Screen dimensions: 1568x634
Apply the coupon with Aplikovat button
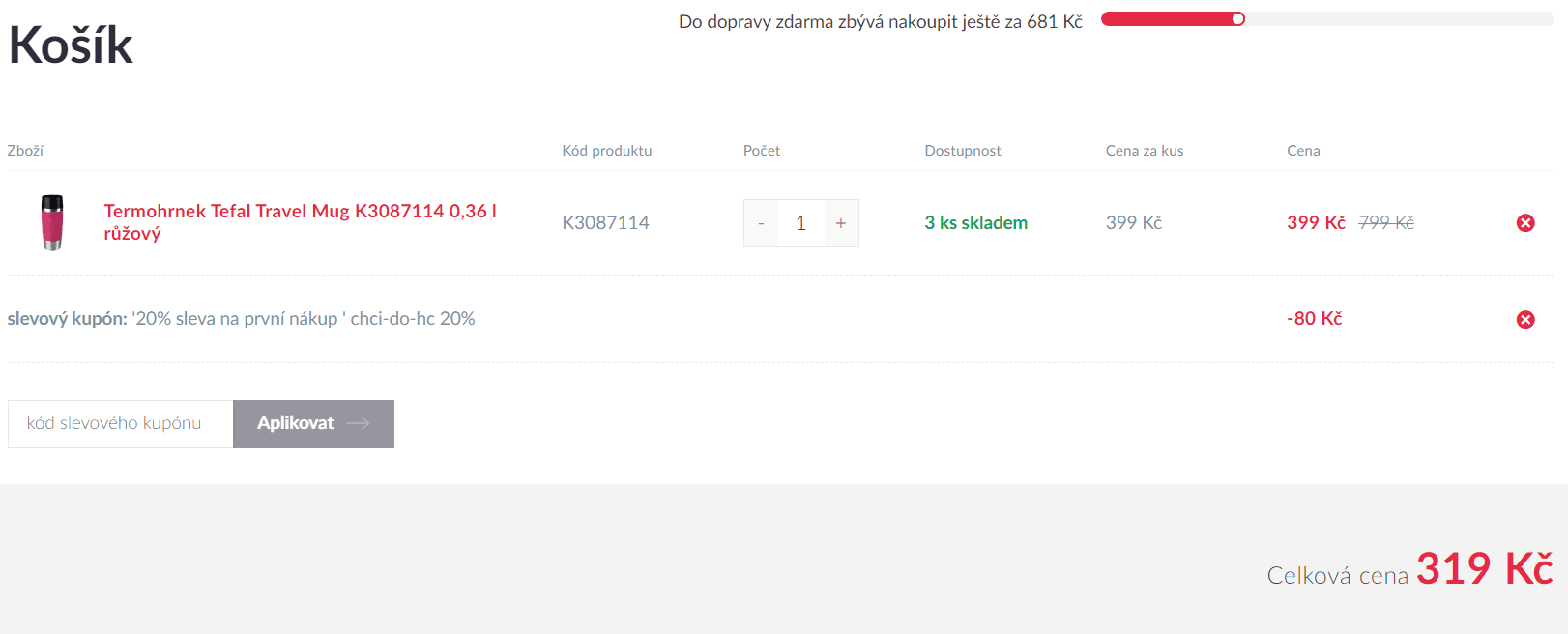click(x=313, y=424)
